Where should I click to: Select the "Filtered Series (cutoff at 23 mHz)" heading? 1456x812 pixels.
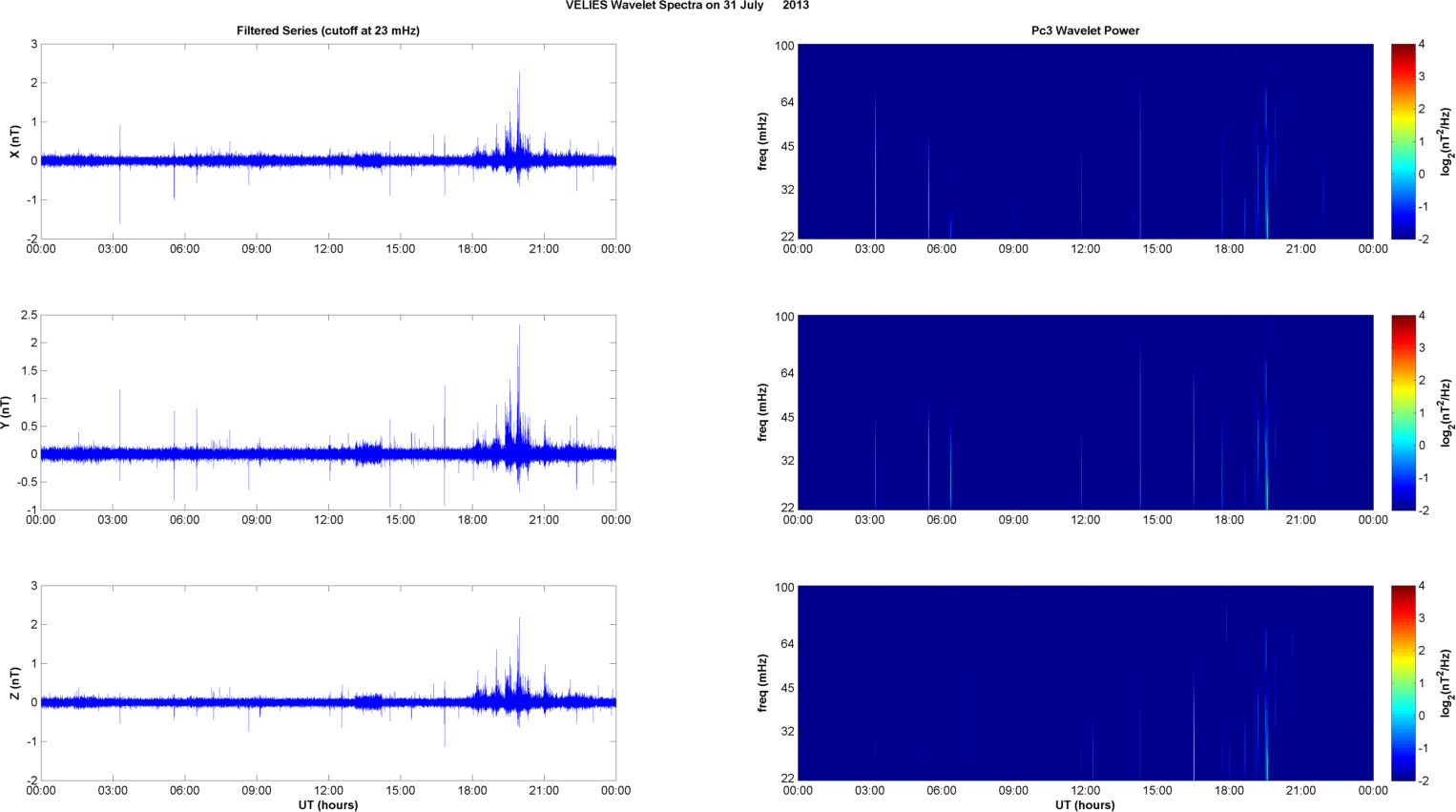tap(328, 31)
